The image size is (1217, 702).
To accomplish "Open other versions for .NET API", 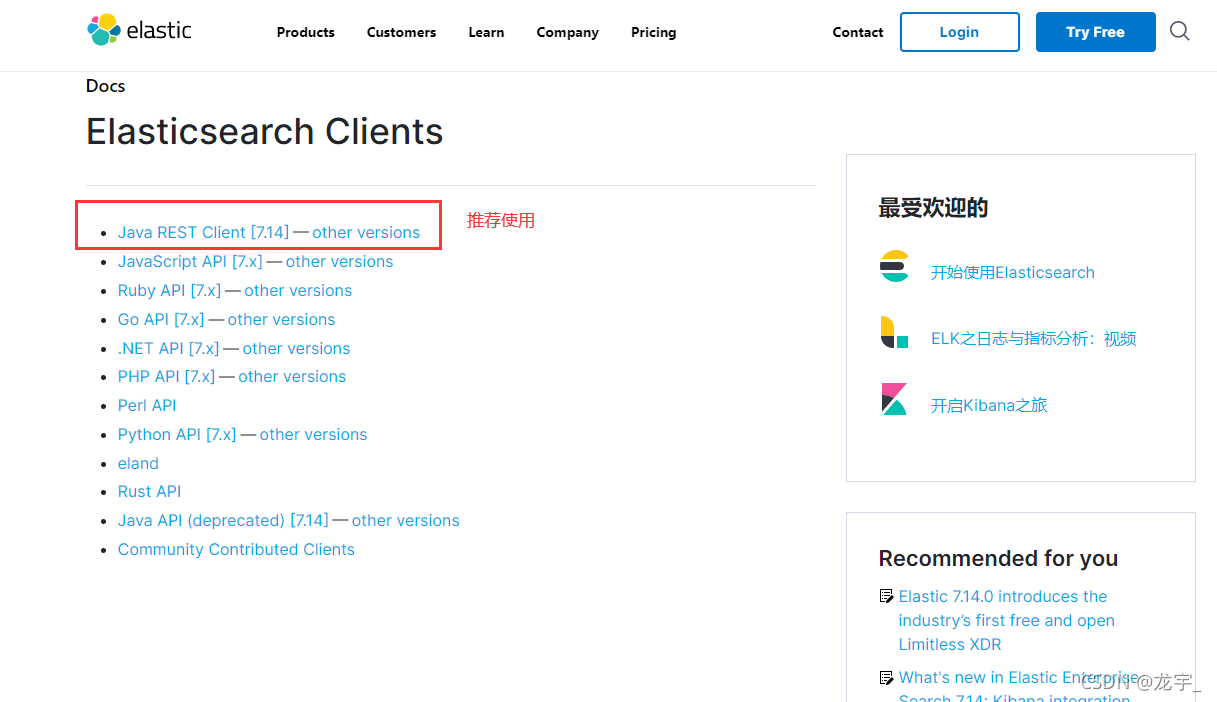I will [x=296, y=348].
